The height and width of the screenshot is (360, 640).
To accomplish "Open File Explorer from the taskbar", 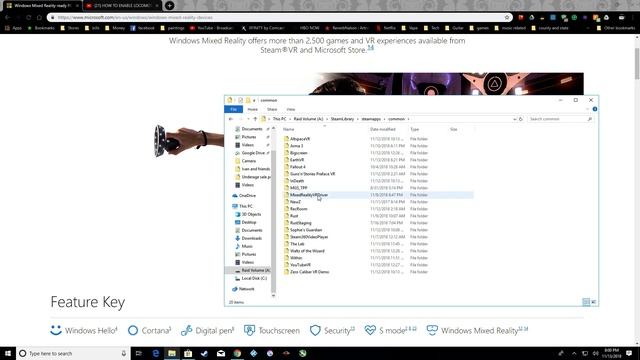I will click(172, 353).
